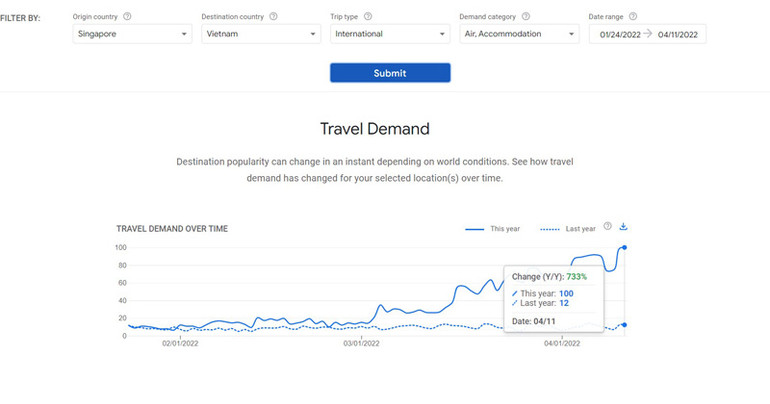The image size is (770, 404).
Task: Click the Date range help icon
Action: (x=633, y=16)
